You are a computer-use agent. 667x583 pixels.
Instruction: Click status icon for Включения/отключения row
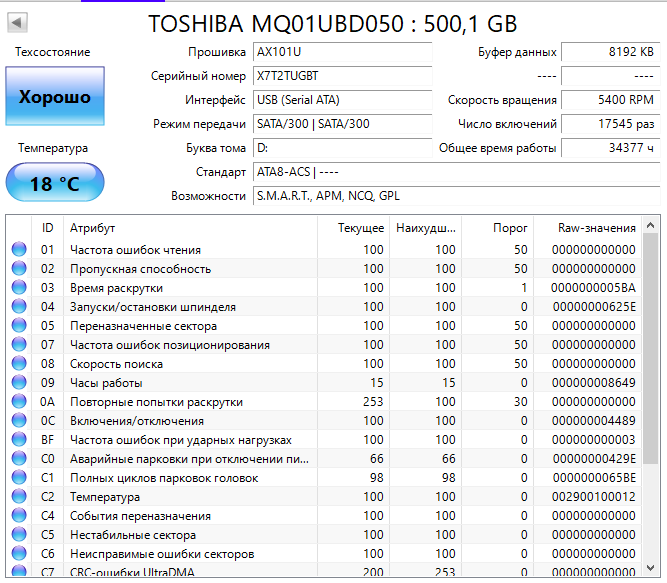point(19,421)
